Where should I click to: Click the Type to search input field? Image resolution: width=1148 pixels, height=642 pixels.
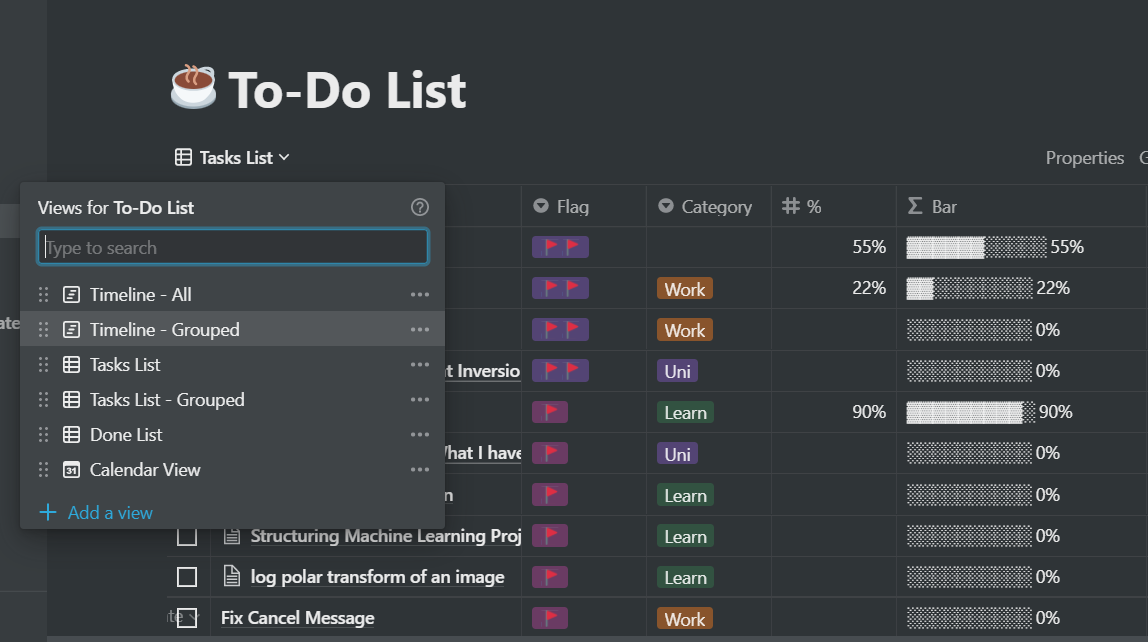232,247
